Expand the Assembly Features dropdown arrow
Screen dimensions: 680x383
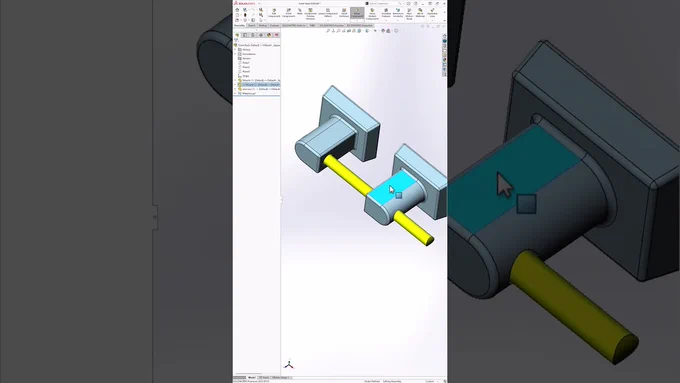[386, 20]
